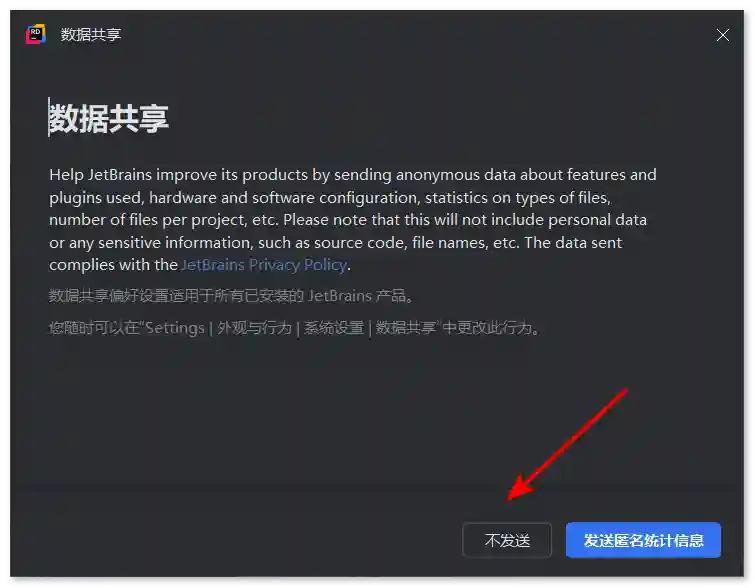Open the JetBrains Privacy Policy link
Screen dimensions: 755x588
pos(264,265)
